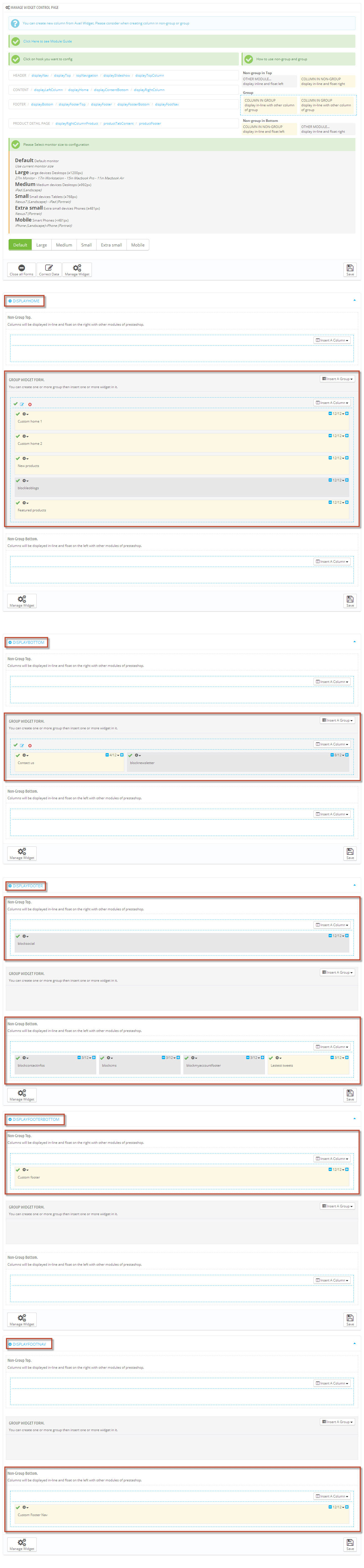Viewport: 364px width, 1568px height.
Task: Select the Medium monitor tab
Action: coord(64,245)
